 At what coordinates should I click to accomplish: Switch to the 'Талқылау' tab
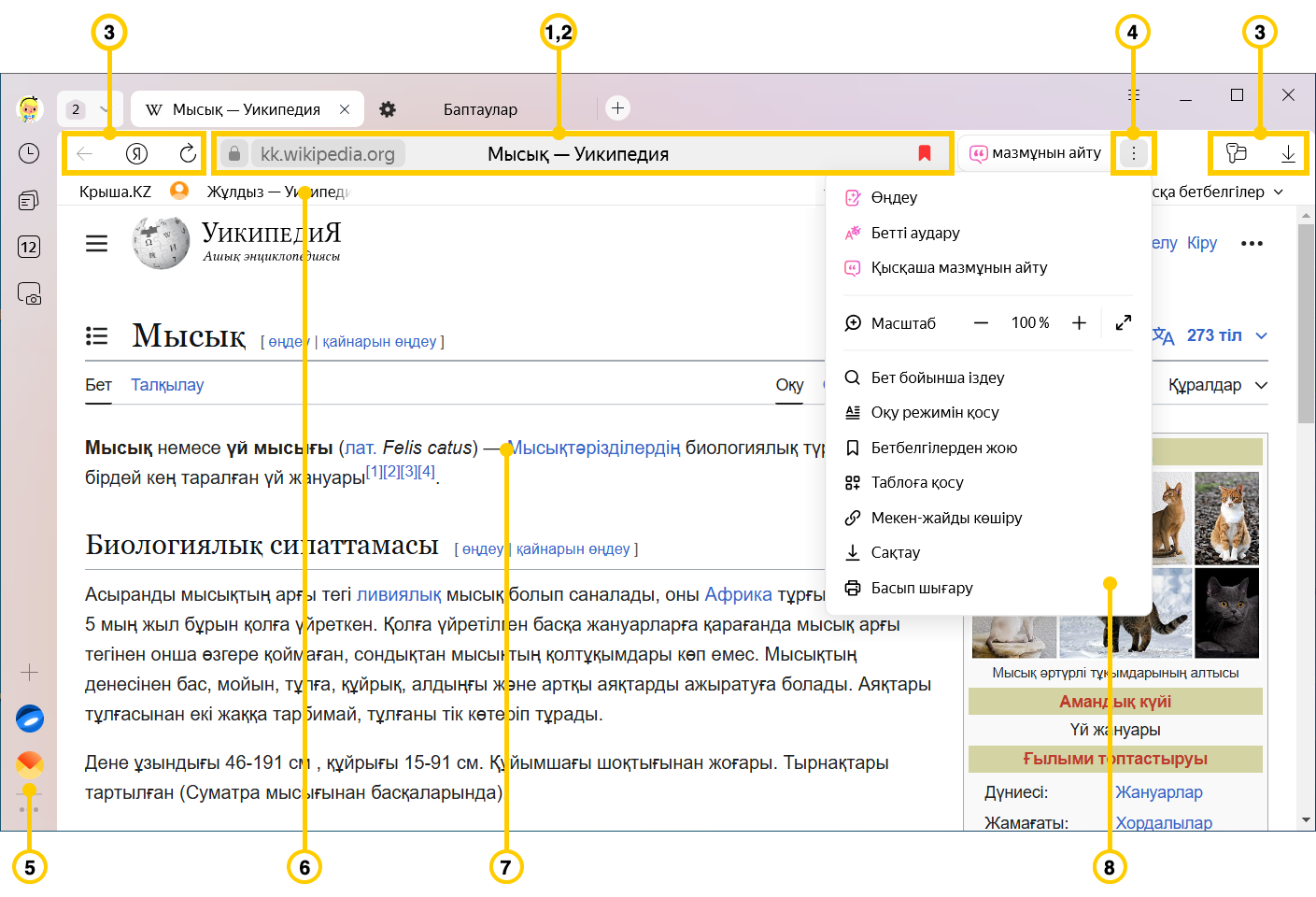point(167,385)
